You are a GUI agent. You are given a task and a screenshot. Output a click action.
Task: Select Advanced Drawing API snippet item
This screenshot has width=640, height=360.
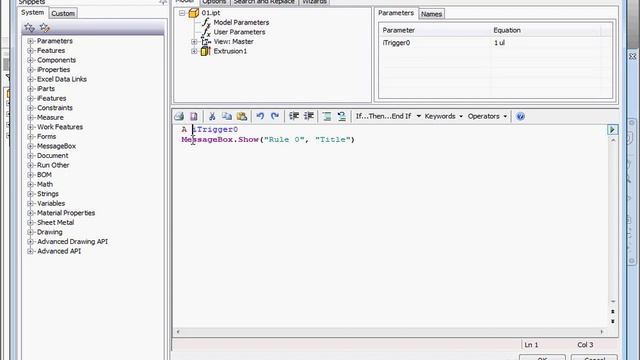coord(73,242)
